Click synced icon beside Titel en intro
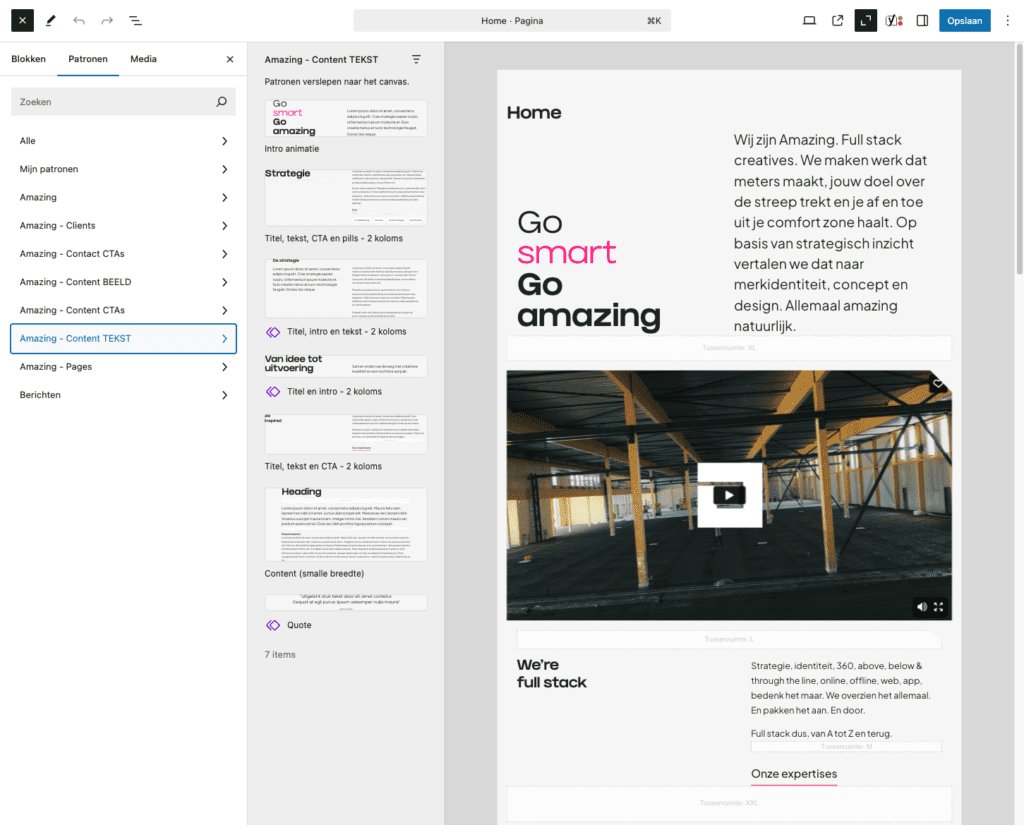Viewport: 1024px width, 825px height. point(273,392)
